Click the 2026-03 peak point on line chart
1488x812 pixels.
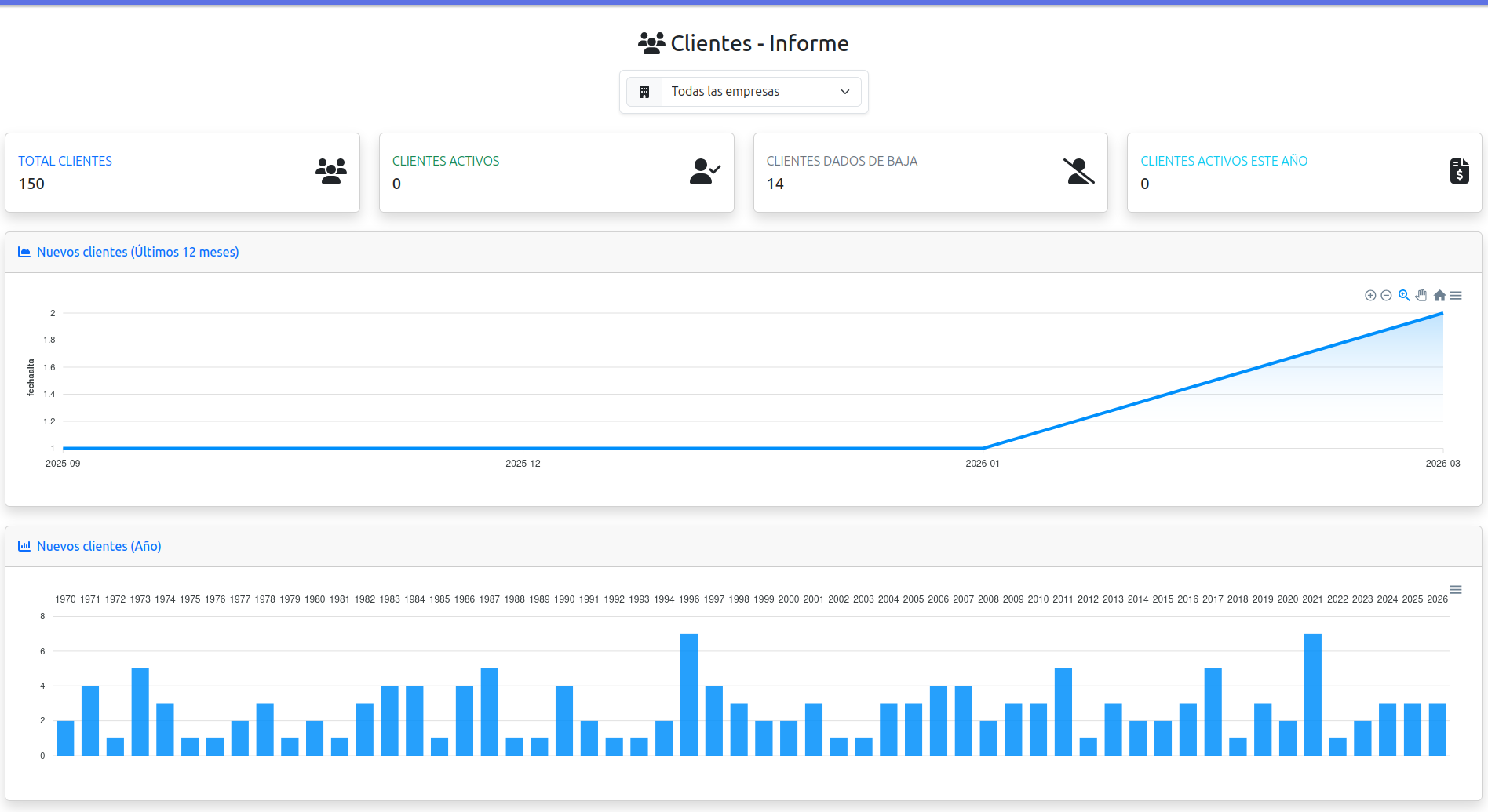click(x=1442, y=314)
